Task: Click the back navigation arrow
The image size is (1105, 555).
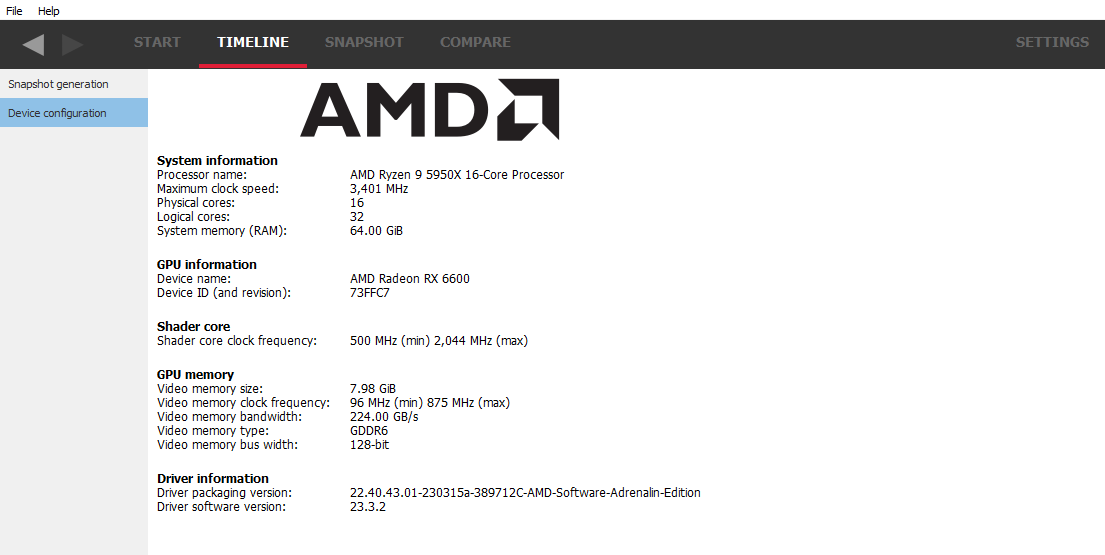Action: tap(34, 44)
